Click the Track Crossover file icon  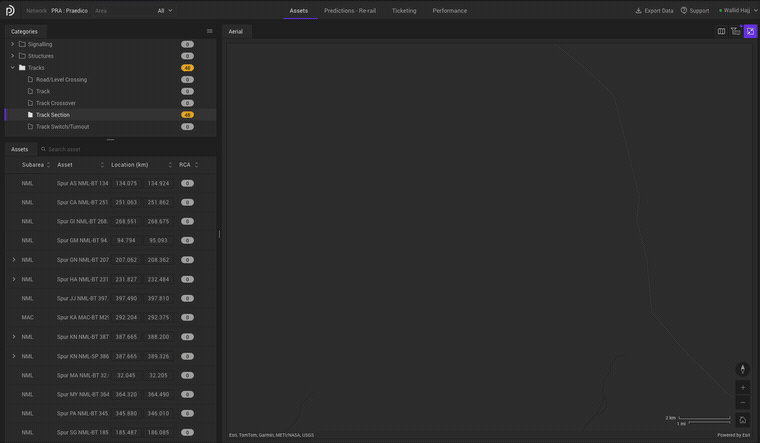pyautogui.click(x=31, y=103)
